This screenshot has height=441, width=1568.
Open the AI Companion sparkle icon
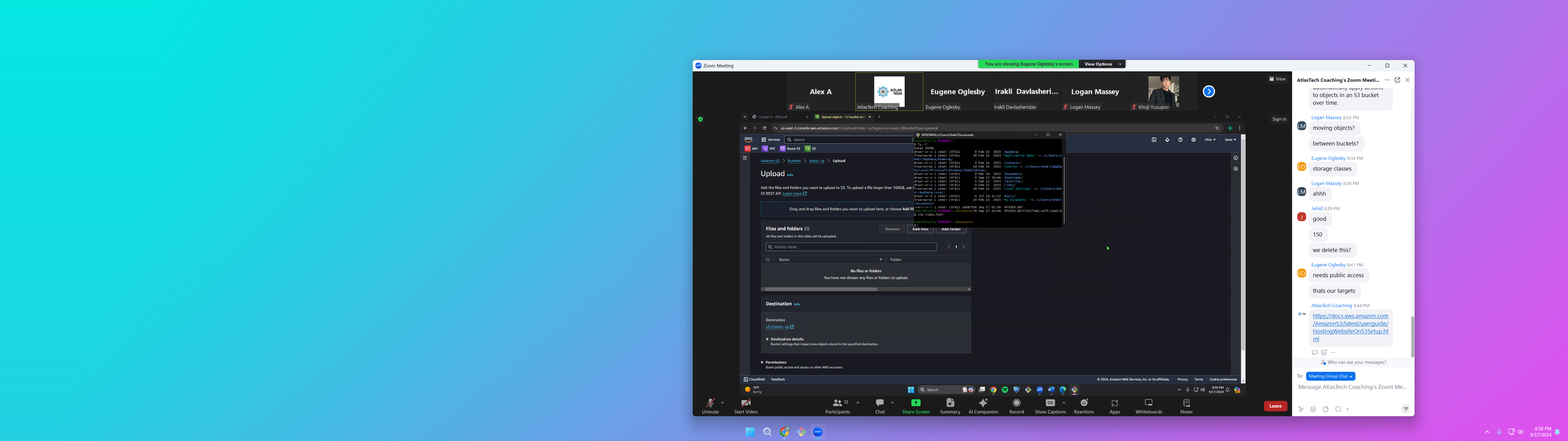[x=983, y=403]
